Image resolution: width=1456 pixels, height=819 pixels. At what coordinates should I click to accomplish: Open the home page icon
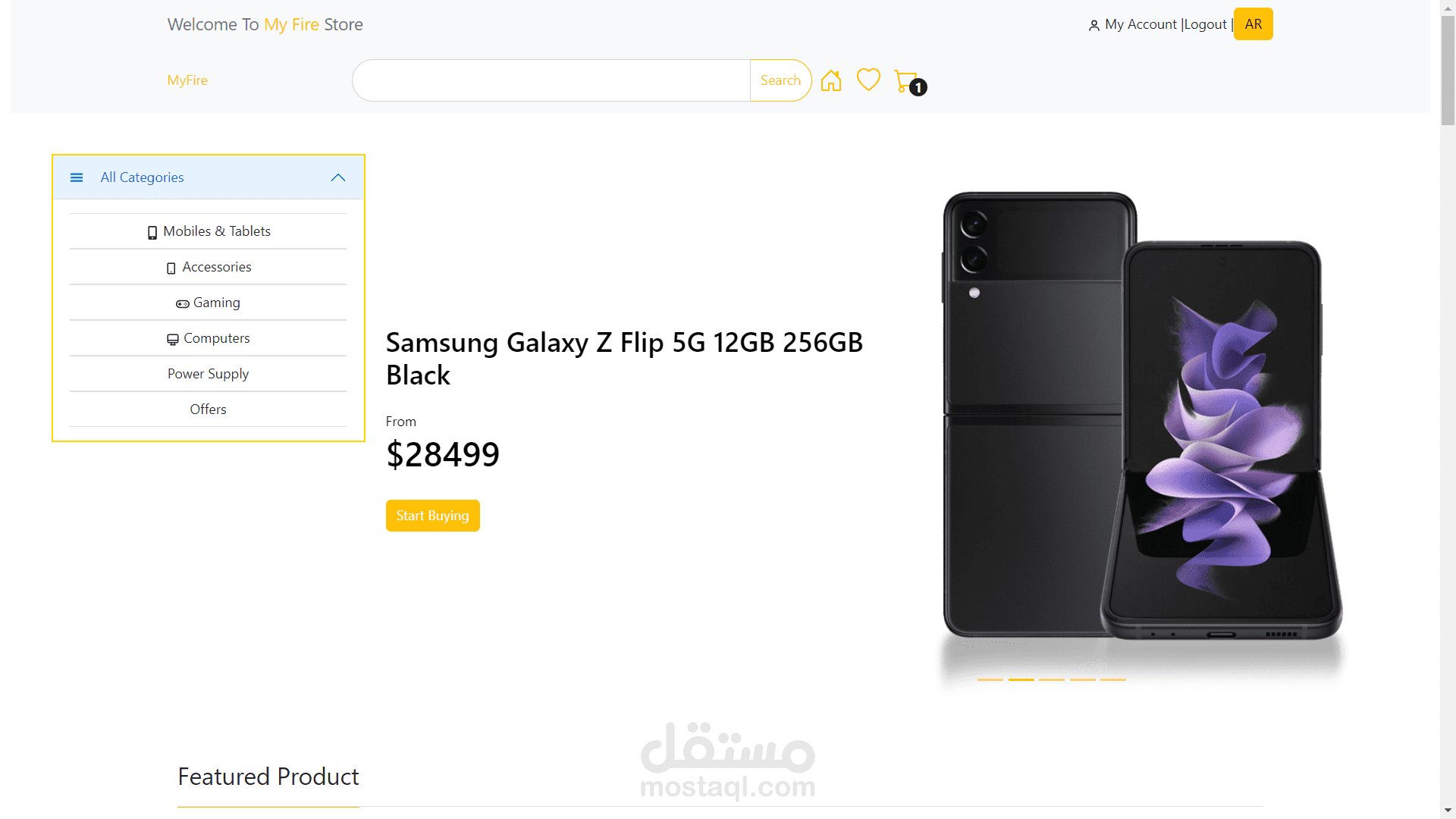(x=831, y=80)
